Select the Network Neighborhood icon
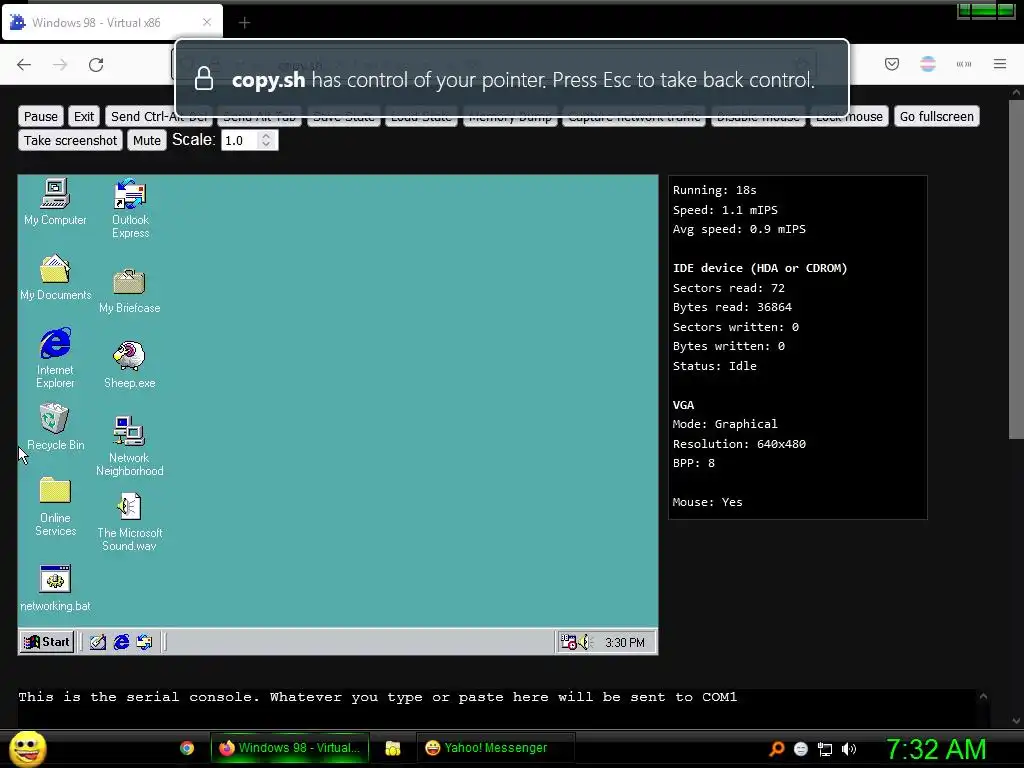The width and height of the screenshot is (1024, 768). point(129,445)
